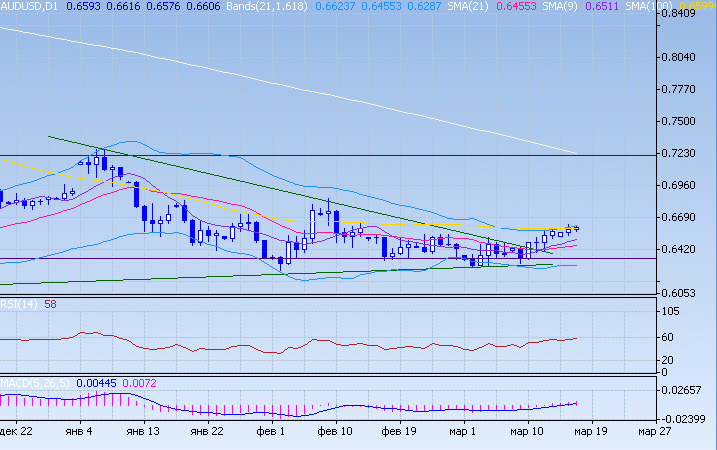
Task: Click the 0.7230 price axis label
Action: (x=684, y=153)
